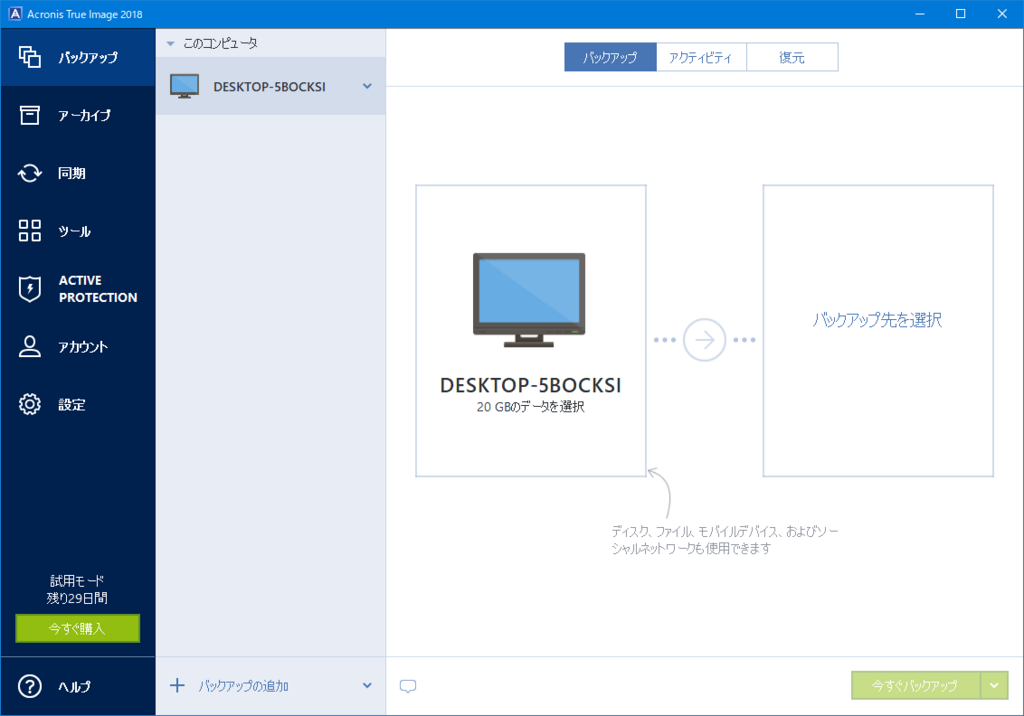Viewport: 1024px width, 716px height.
Task: Open the バックアップ section in sidebar
Action: click(78, 57)
